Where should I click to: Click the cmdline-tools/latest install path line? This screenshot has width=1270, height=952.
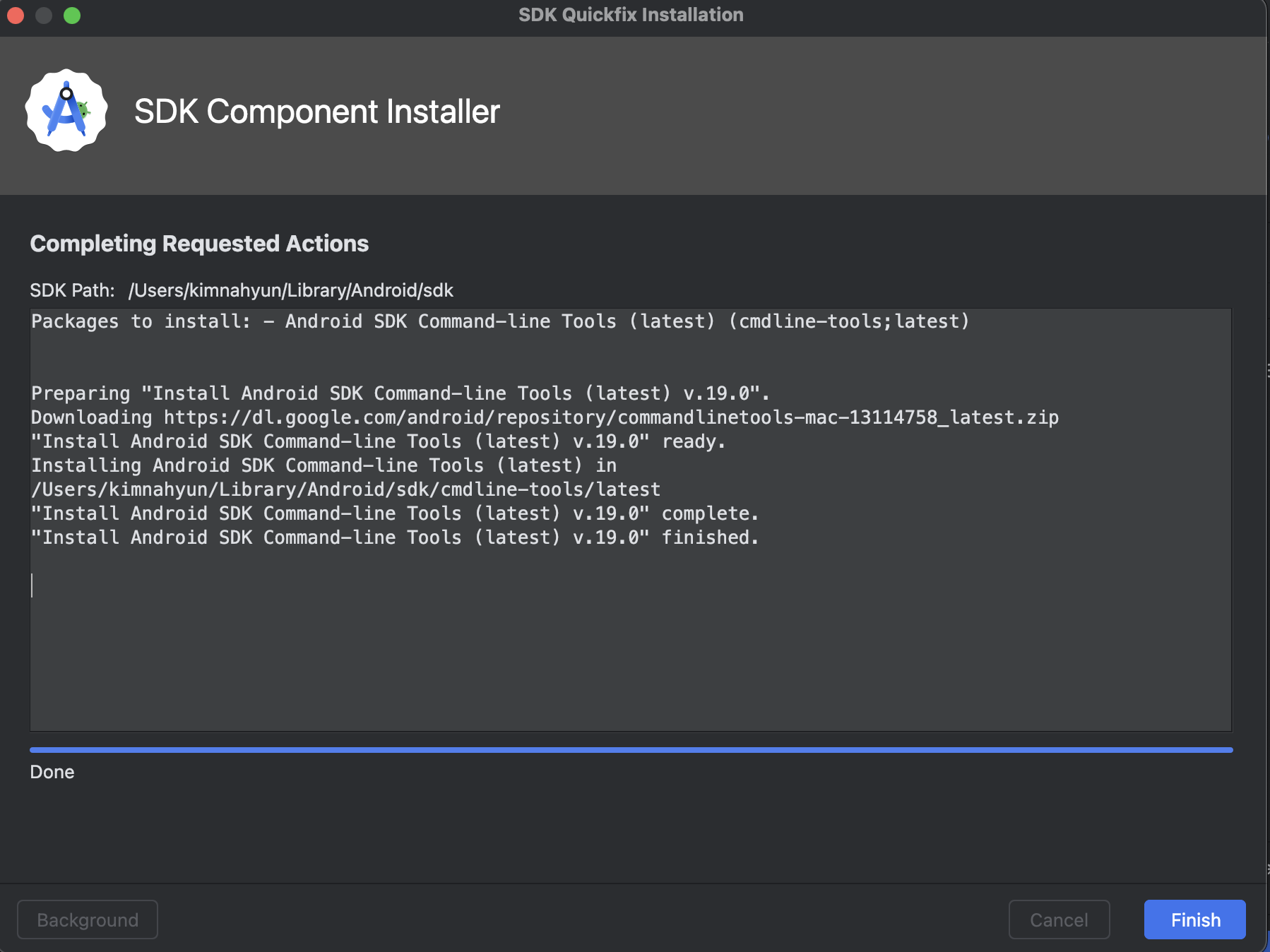346,489
